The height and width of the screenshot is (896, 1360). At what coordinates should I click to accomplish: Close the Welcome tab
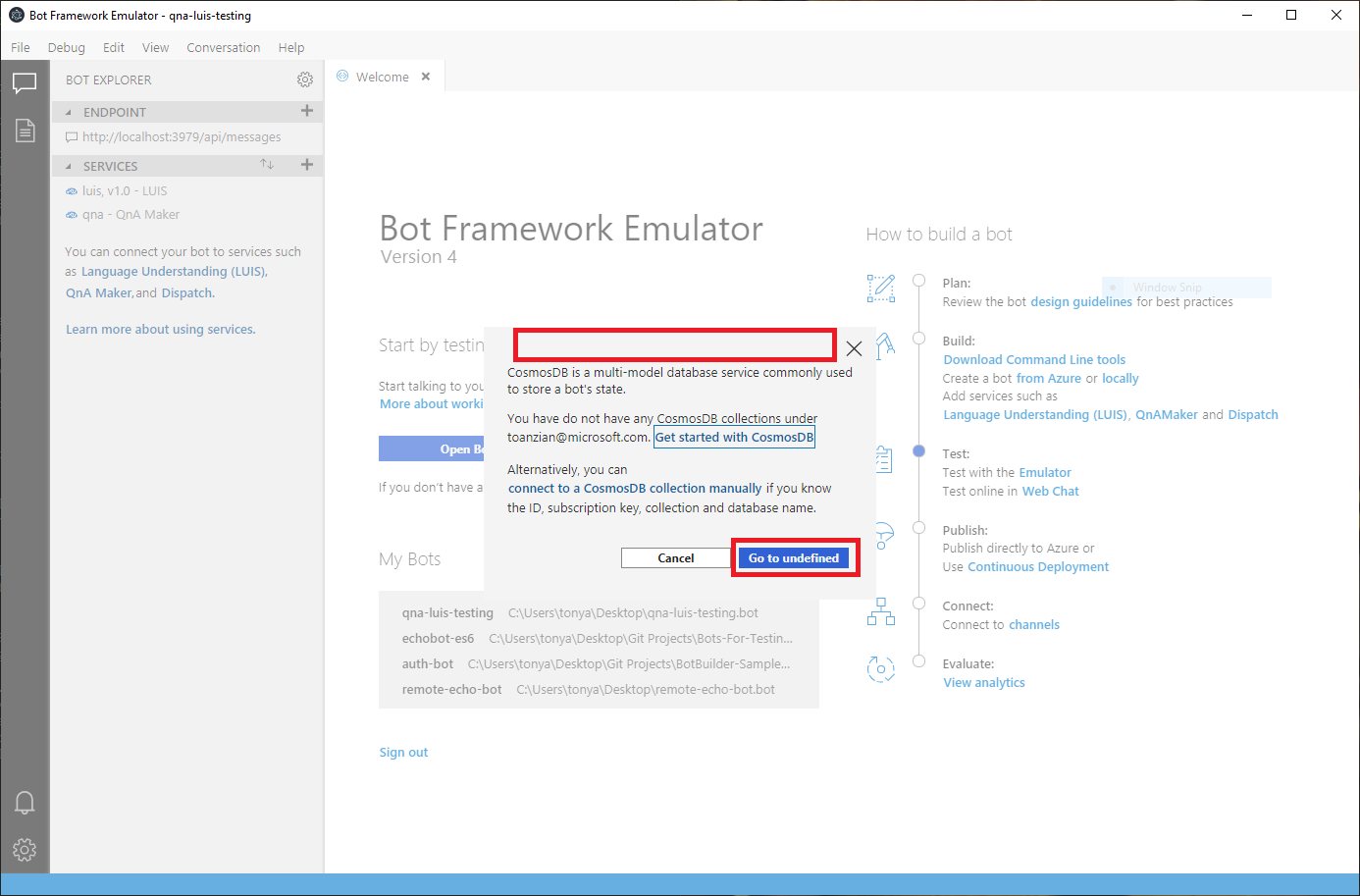426,77
